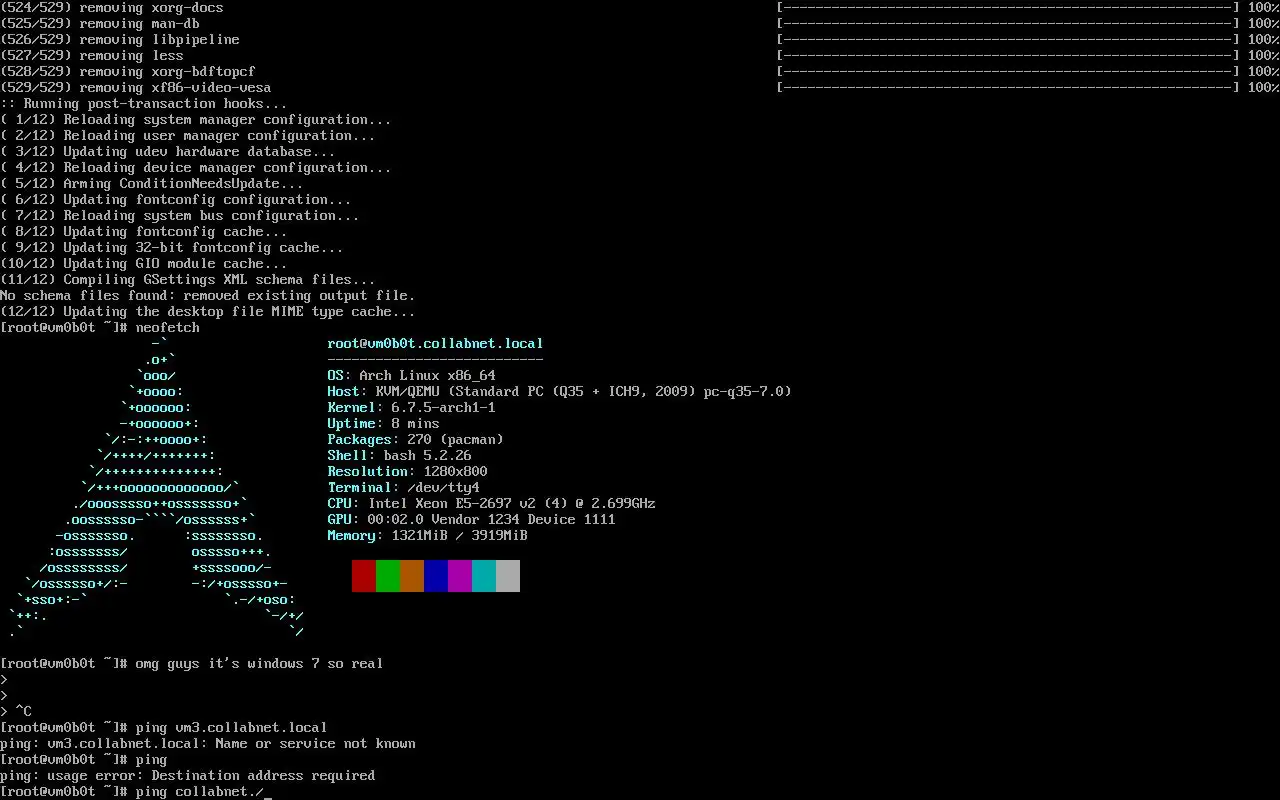Click the 'Terminal: /dev/tty4' line

(x=404, y=488)
